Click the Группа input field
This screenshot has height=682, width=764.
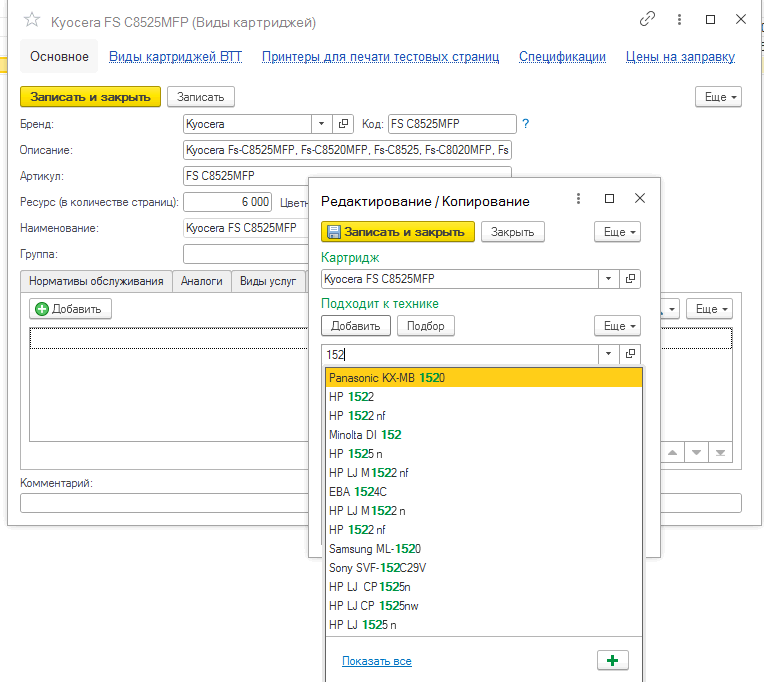click(x=246, y=254)
